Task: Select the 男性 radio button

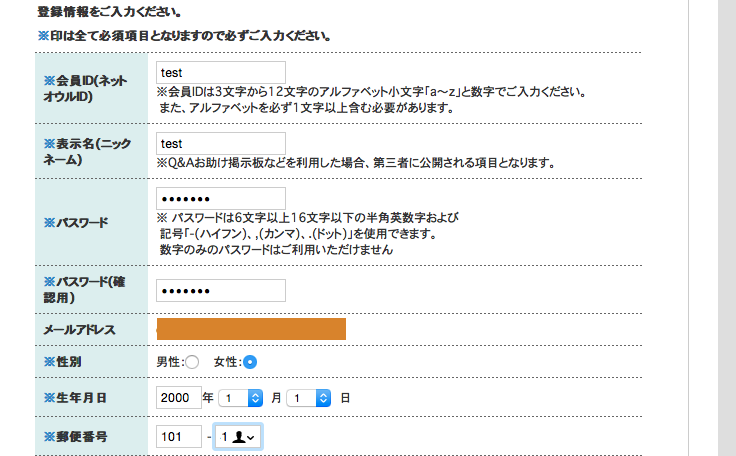Action: [x=192, y=362]
